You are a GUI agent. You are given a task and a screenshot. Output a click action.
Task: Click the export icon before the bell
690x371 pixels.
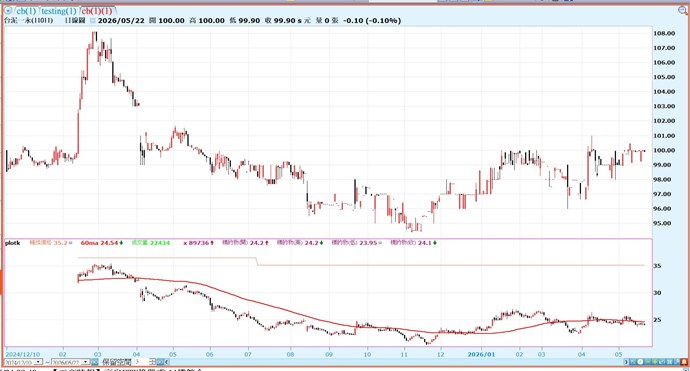[676, 362]
